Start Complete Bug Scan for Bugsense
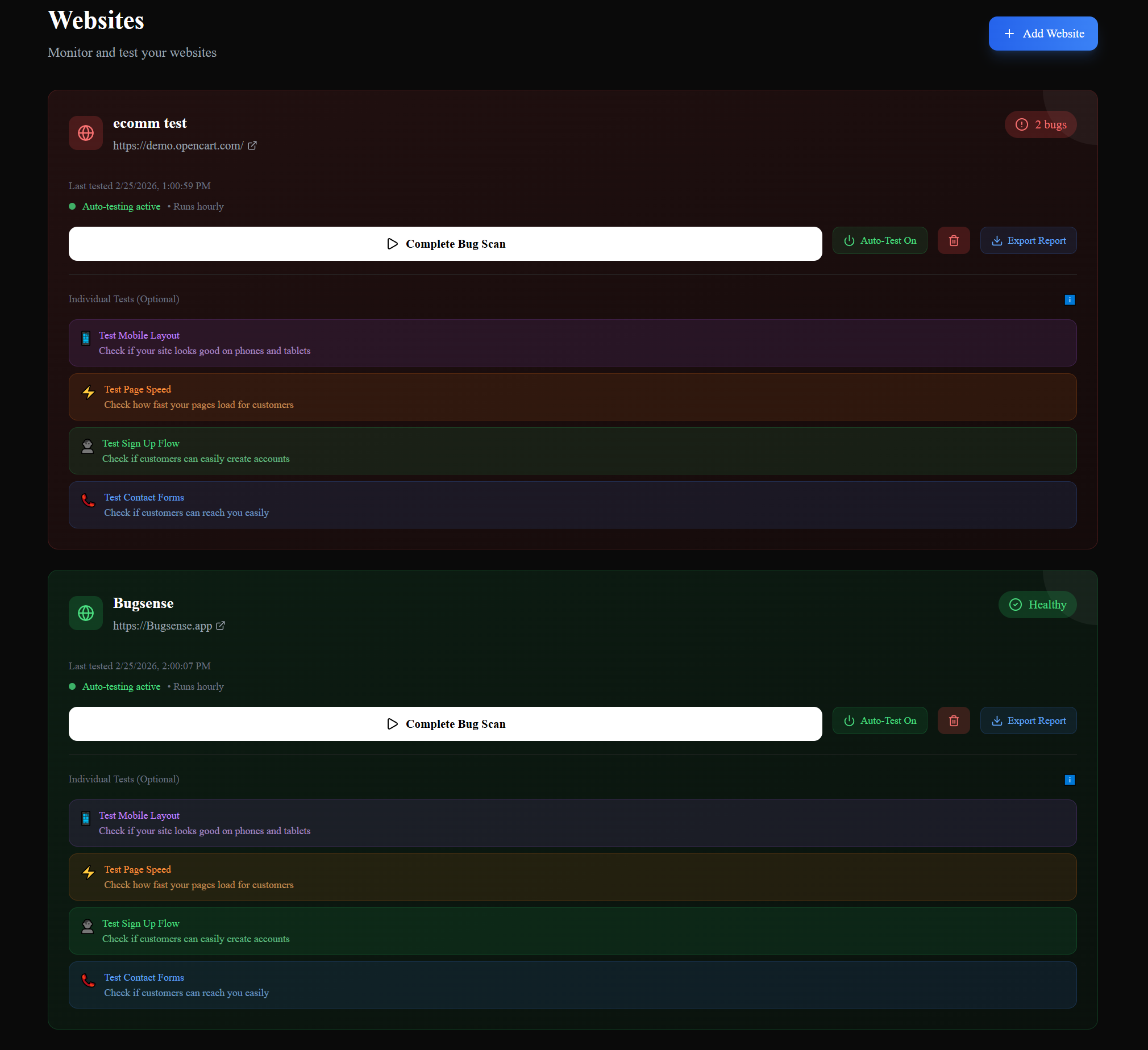 coord(445,724)
